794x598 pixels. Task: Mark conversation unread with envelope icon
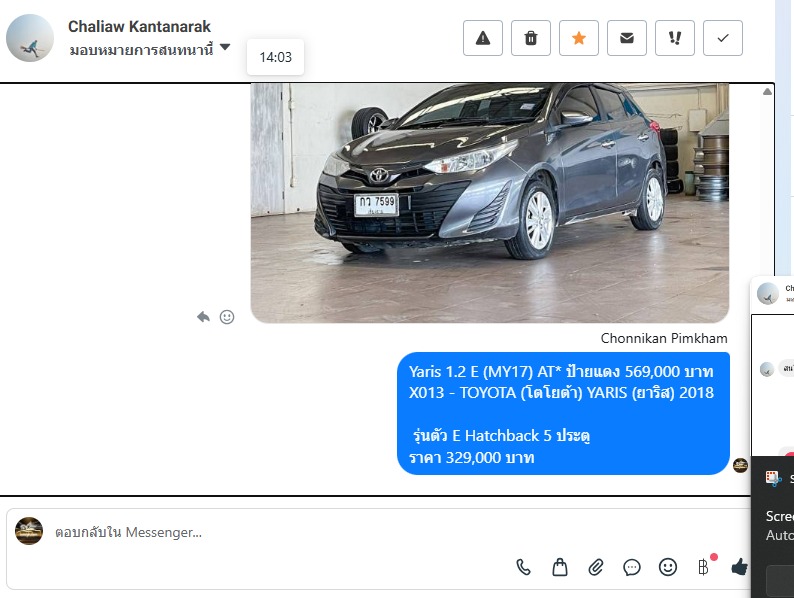(x=627, y=38)
